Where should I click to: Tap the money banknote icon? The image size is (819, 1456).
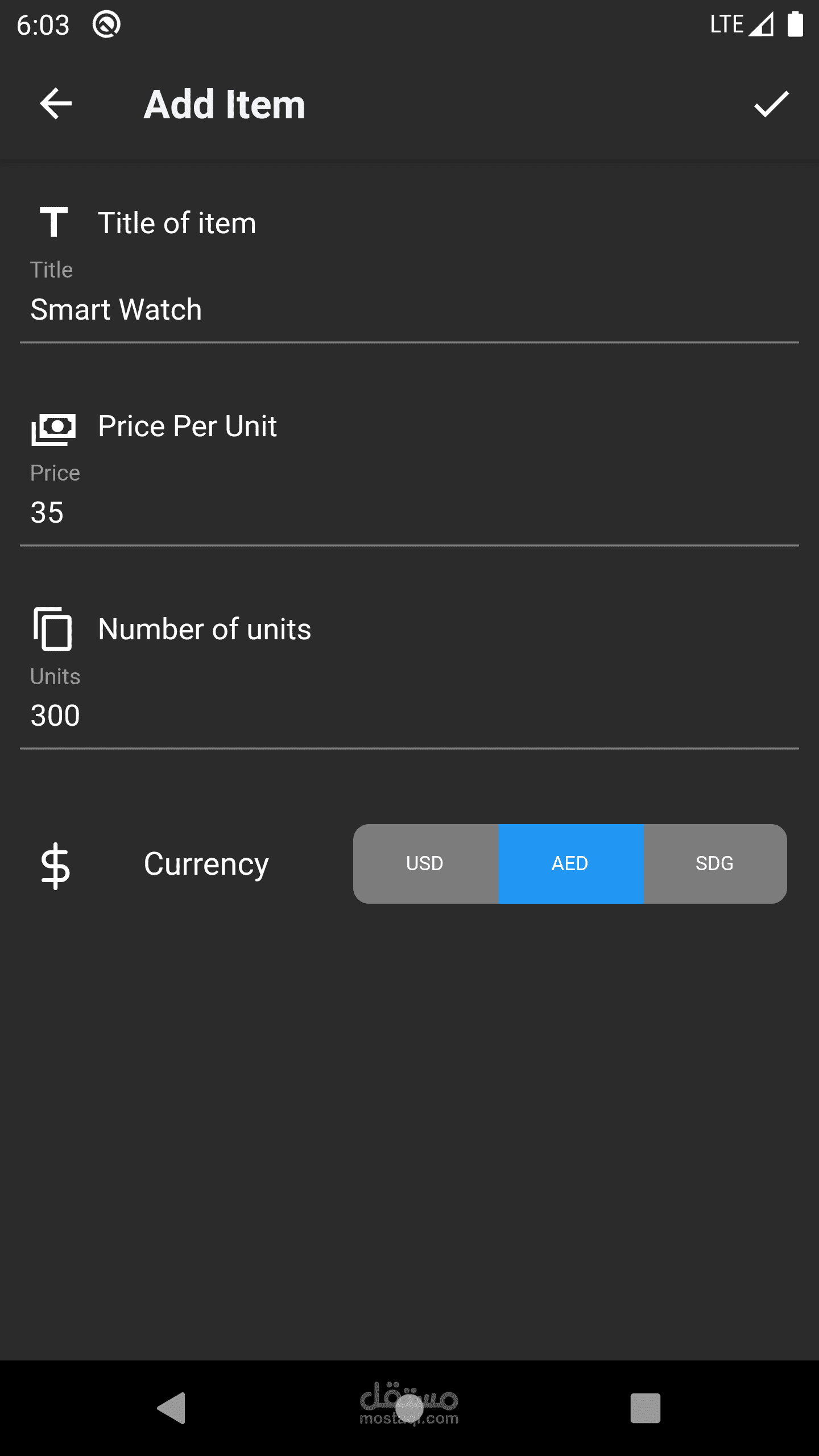click(53, 429)
